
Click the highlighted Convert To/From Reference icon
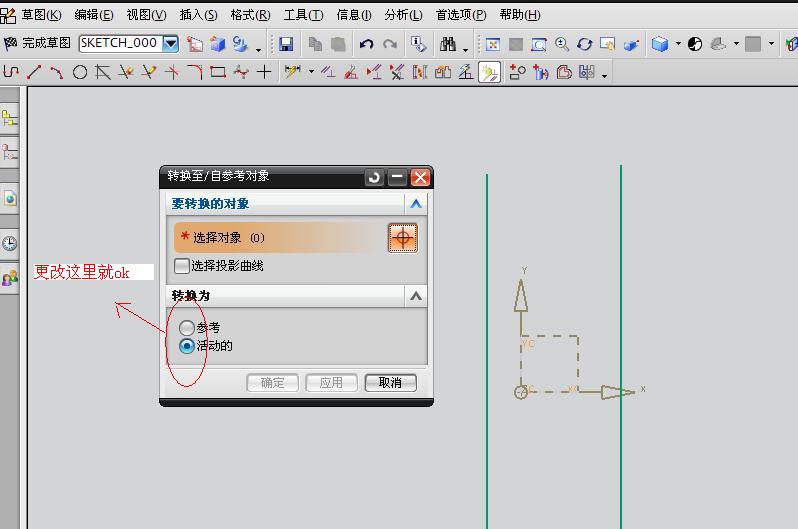tap(490, 72)
